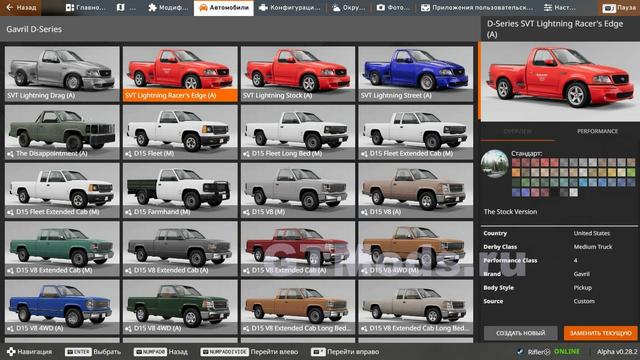This screenshot has height=360, width=640.
Task: Click the Заменить текущую button
Action: 600,333
